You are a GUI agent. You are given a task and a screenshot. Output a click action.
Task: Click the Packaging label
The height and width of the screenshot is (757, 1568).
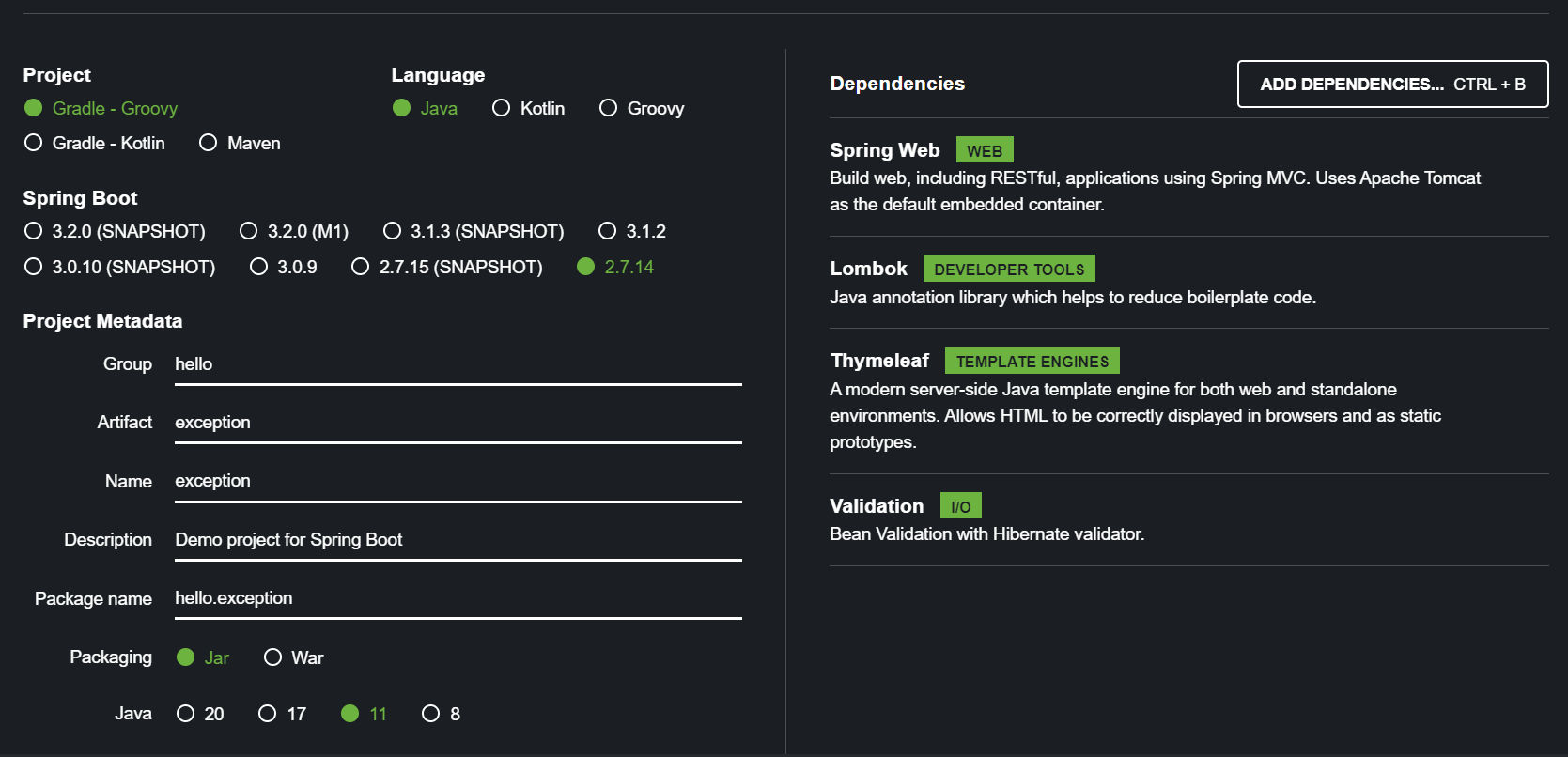pos(111,657)
